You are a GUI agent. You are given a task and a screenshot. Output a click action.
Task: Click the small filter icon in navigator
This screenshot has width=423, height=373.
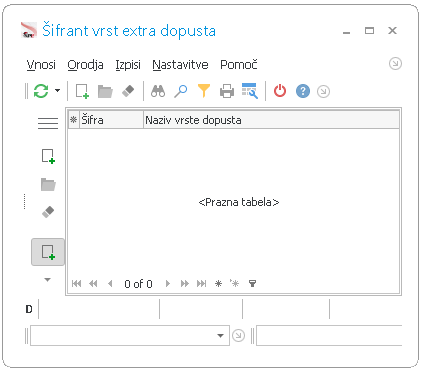coord(252,284)
